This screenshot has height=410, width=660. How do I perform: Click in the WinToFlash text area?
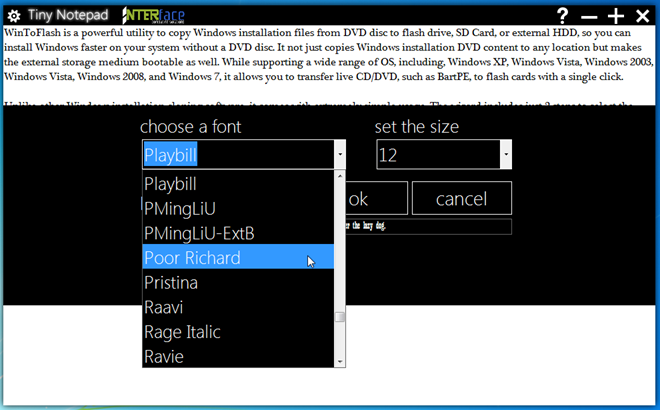(329, 65)
